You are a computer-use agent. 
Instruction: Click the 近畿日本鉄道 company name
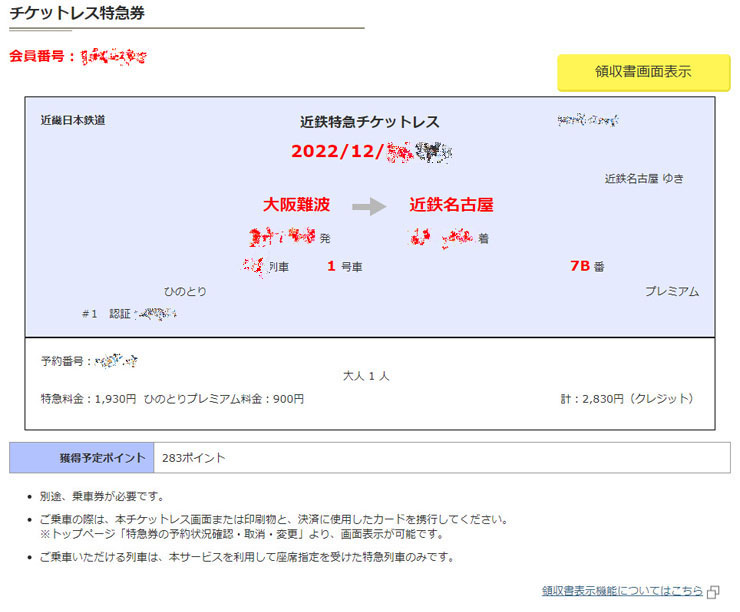[x=73, y=120]
